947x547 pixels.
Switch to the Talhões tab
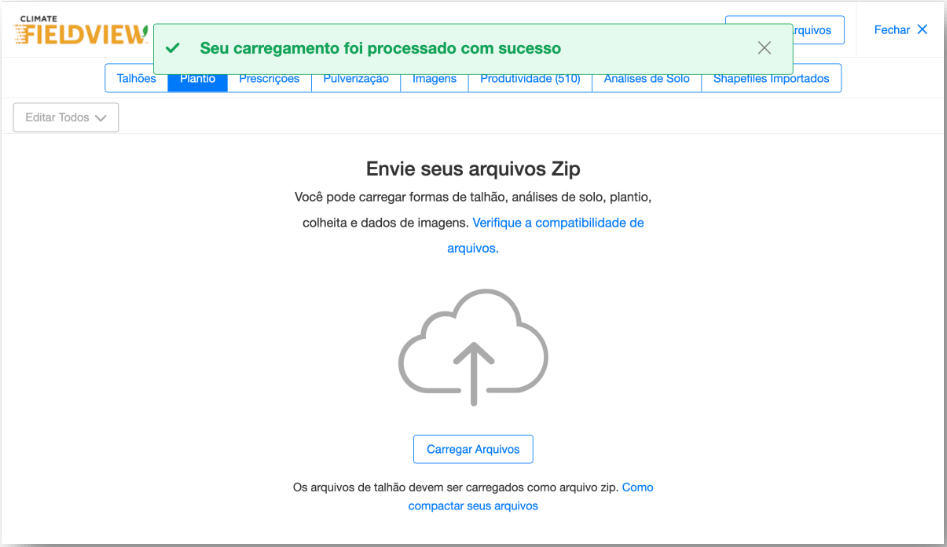(136, 79)
